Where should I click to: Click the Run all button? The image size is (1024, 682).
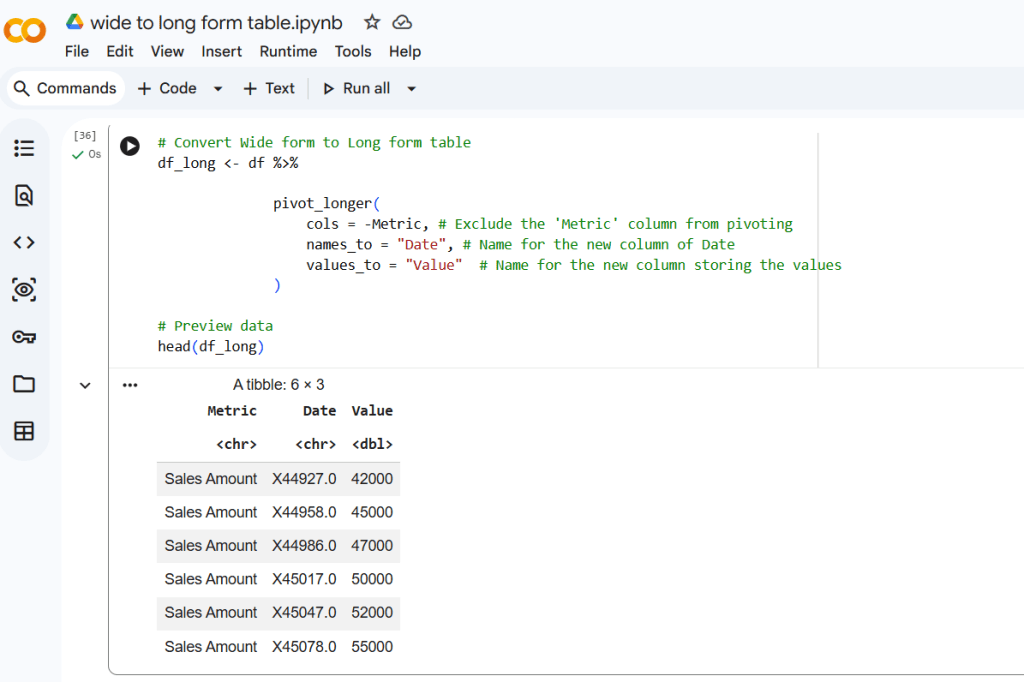click(357, 88)
